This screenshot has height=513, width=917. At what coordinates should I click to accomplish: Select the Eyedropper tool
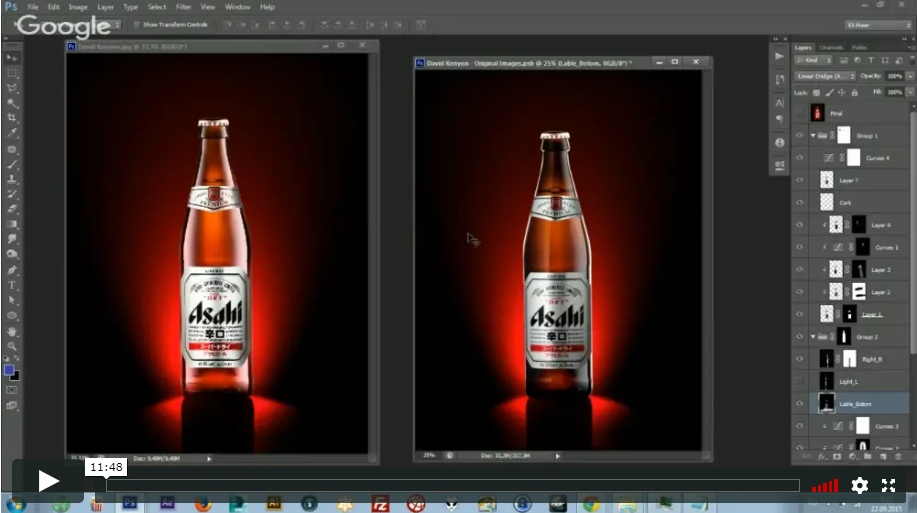coord(12,133)
